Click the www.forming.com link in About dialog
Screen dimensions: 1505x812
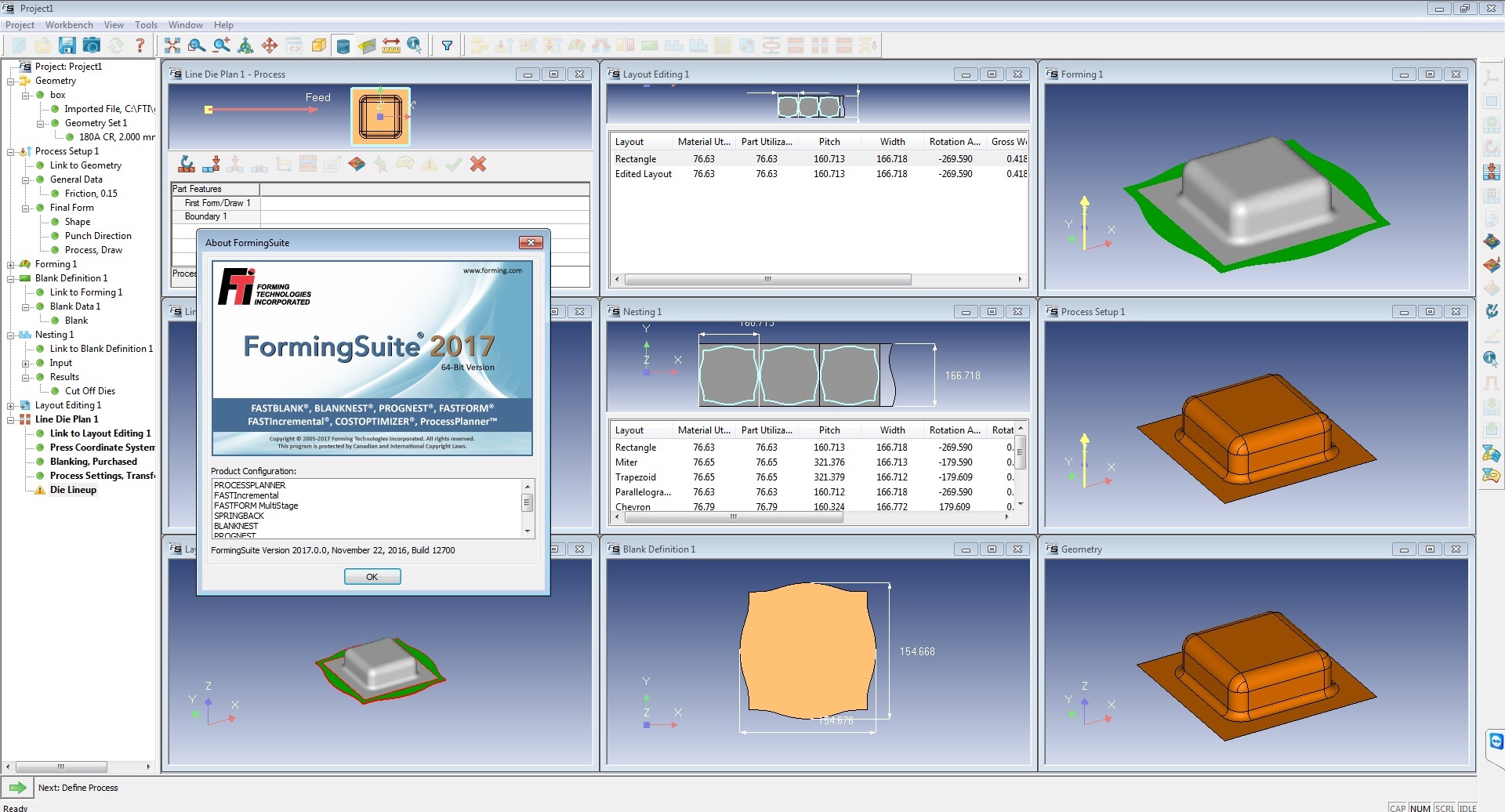[492, 270]
